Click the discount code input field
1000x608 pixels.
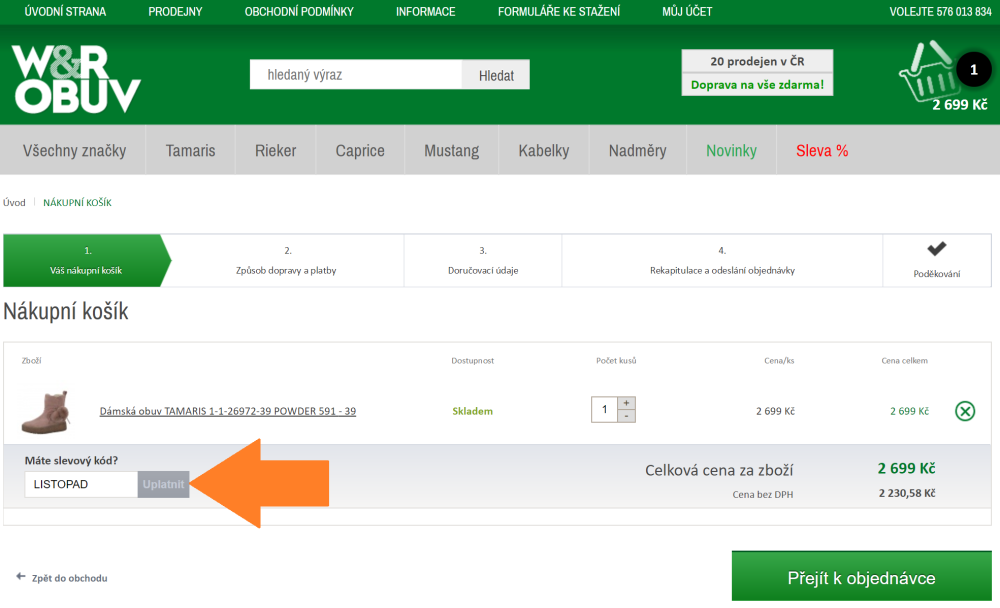(x=81, y=484)
